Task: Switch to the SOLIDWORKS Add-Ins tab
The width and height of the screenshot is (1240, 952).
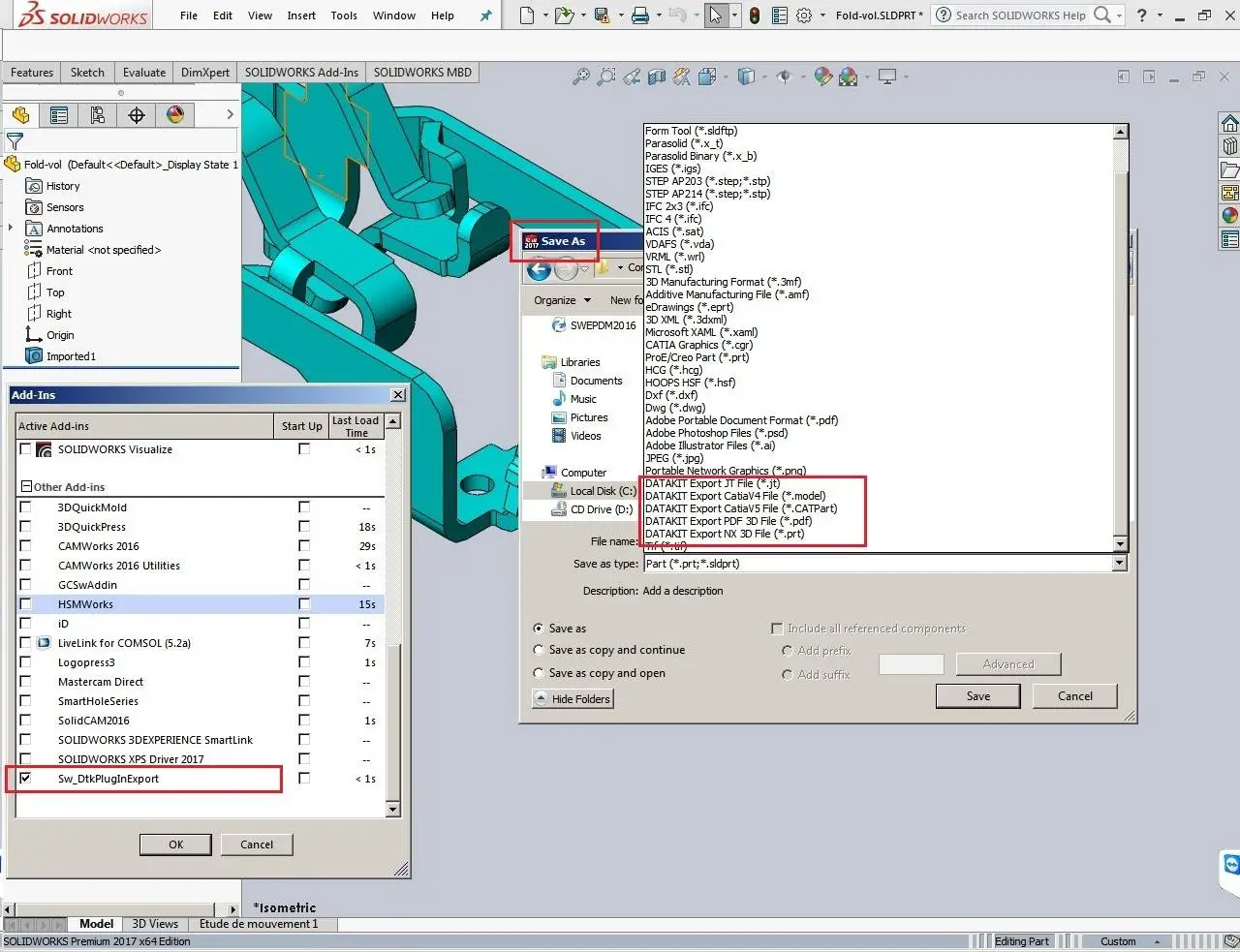Action: point(301,73)
